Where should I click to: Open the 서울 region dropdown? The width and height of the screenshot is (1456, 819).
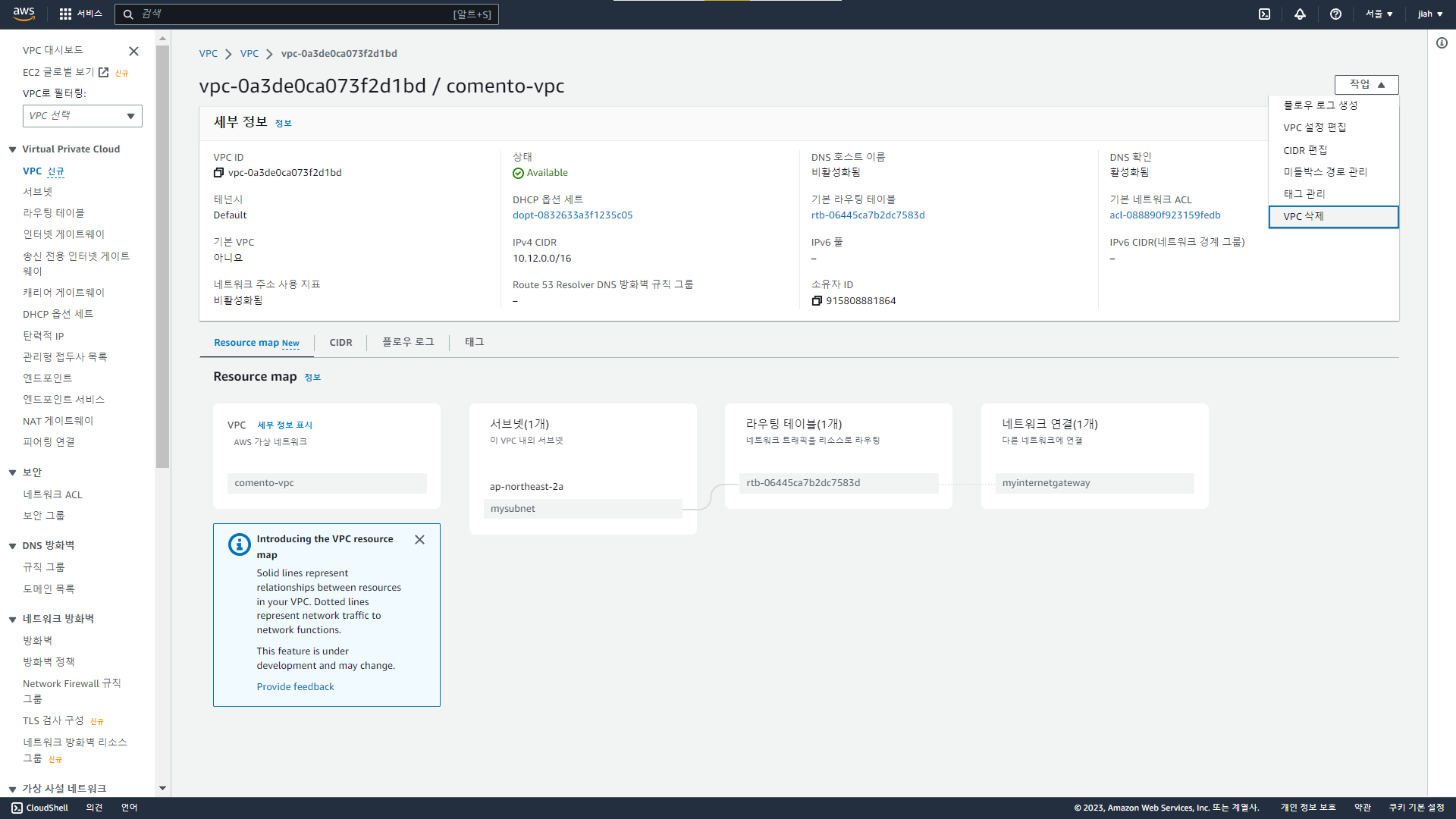tap(1379, 14)
